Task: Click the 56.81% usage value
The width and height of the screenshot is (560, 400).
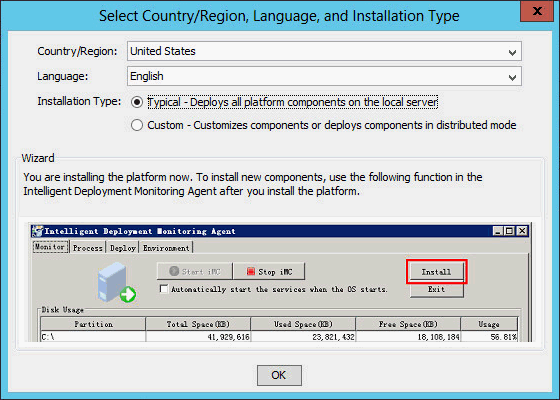Action: 504,337
